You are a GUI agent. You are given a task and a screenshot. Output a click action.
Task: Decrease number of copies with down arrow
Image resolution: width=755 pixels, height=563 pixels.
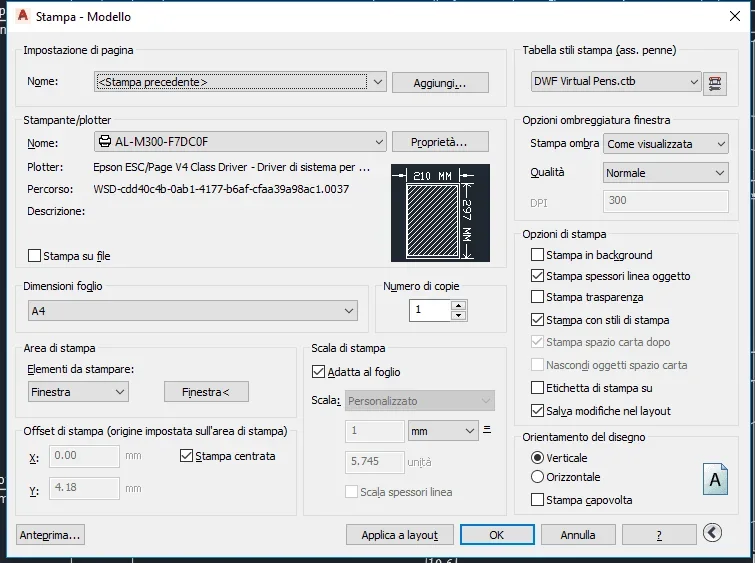pos(459,316)
